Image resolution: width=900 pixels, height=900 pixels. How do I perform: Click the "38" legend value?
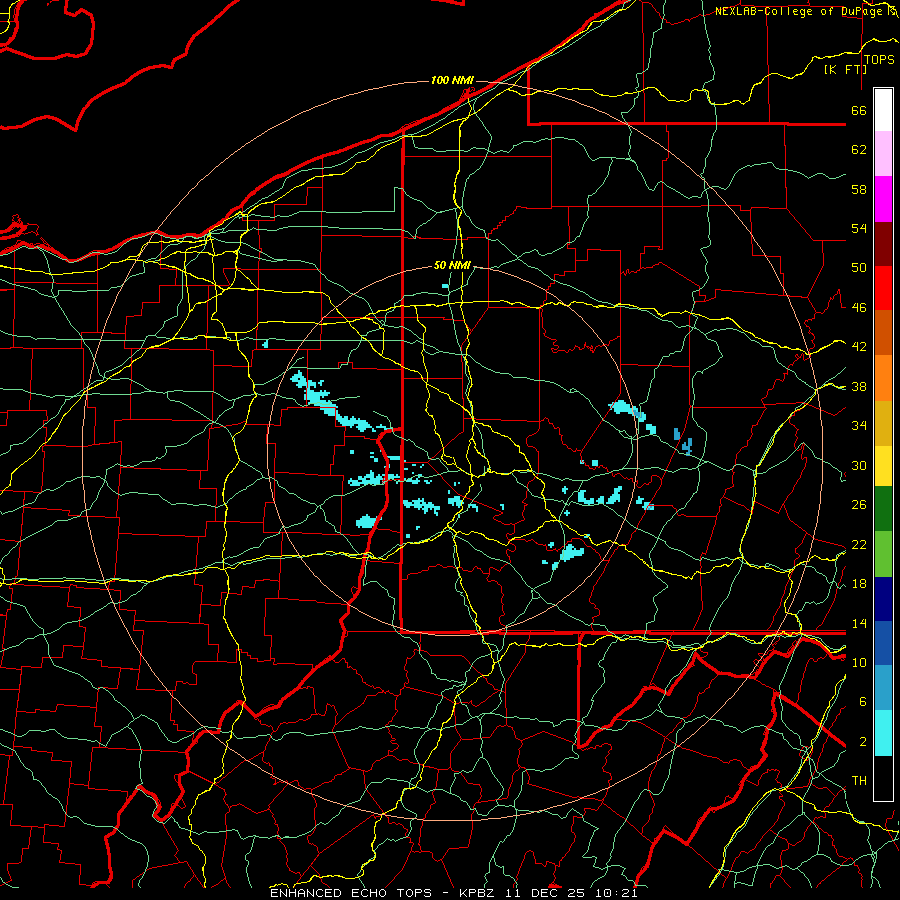coord(859,386)
